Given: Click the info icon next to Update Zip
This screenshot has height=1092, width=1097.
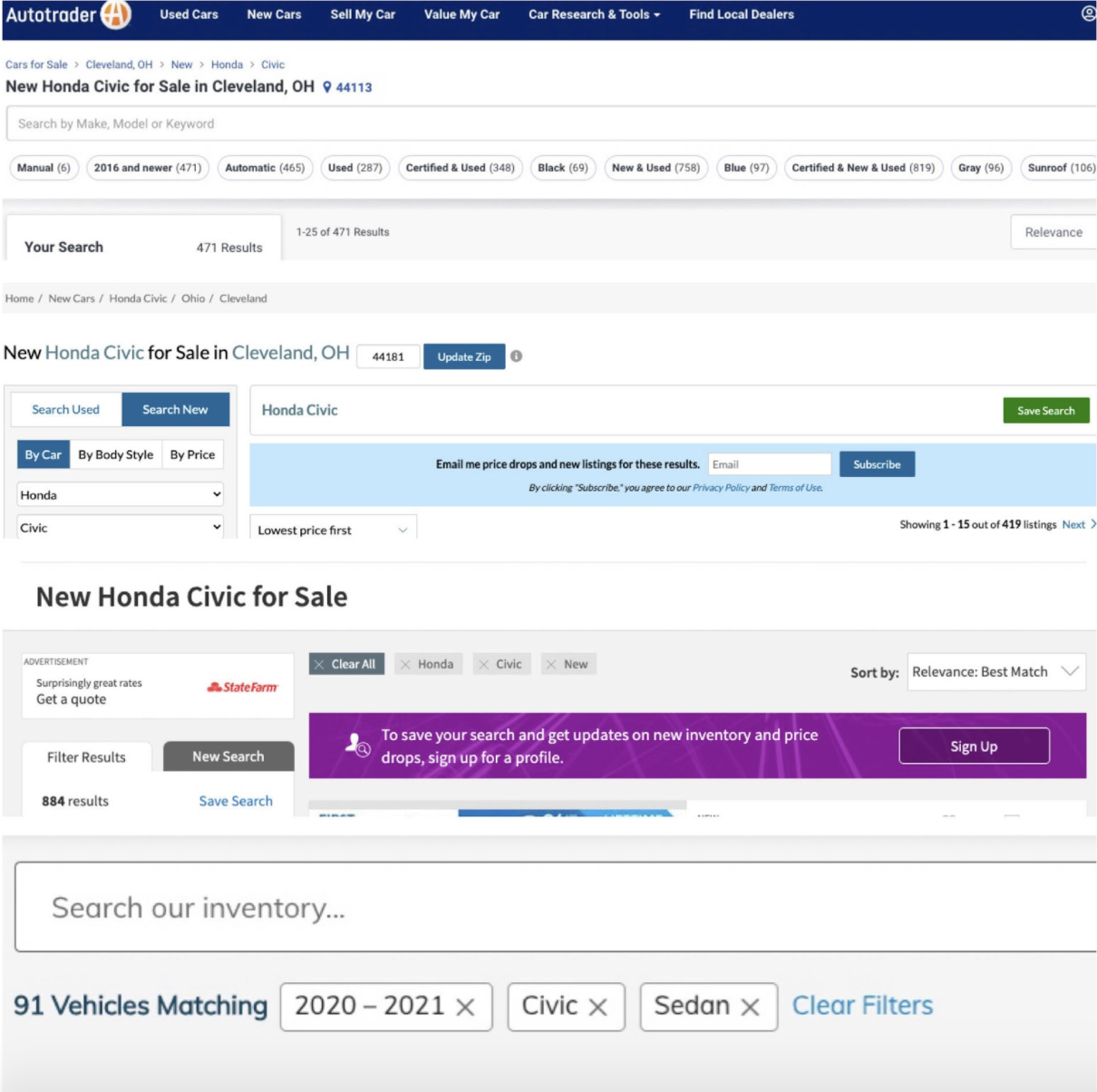Looking at the screenshot, I should point(516,356).
